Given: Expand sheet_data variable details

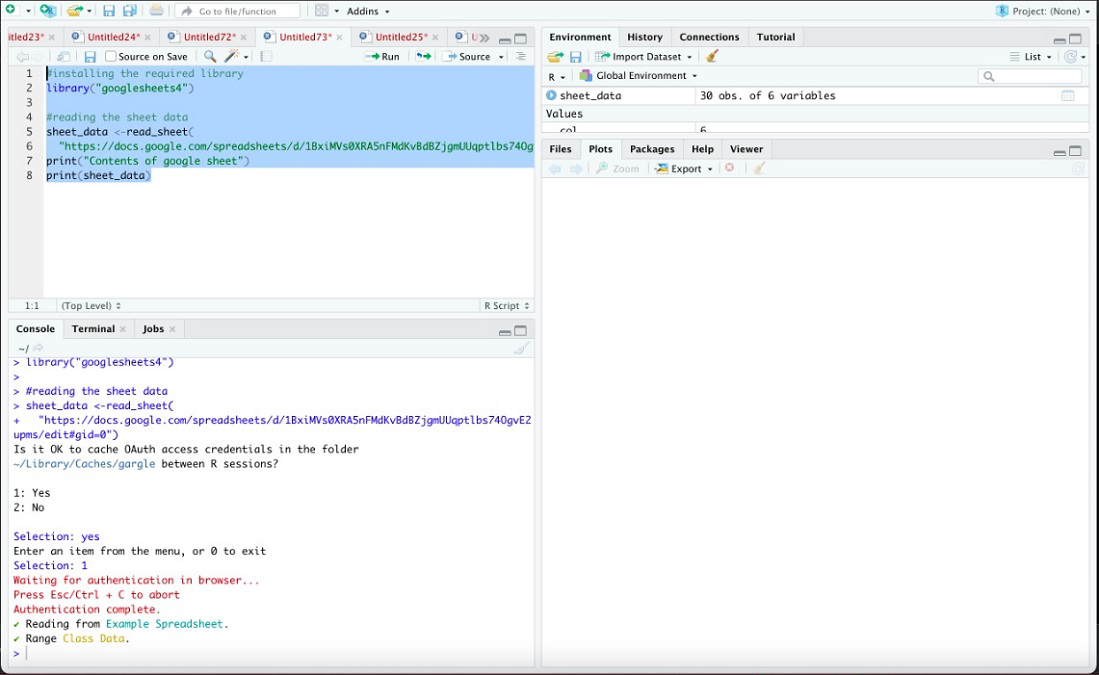Looking at the screenshot, I should click(551, 96).
